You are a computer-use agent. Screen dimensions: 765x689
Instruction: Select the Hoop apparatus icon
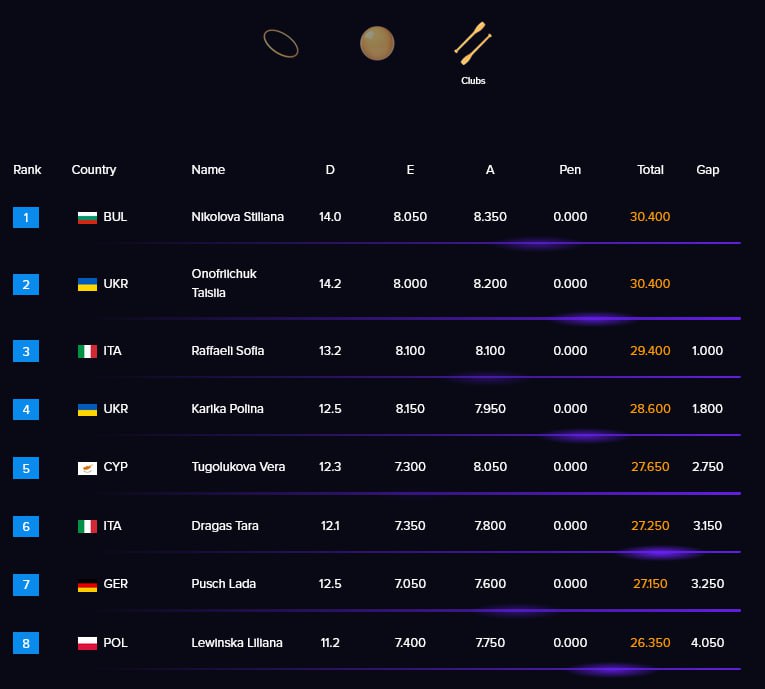click(x=281, y=43)
